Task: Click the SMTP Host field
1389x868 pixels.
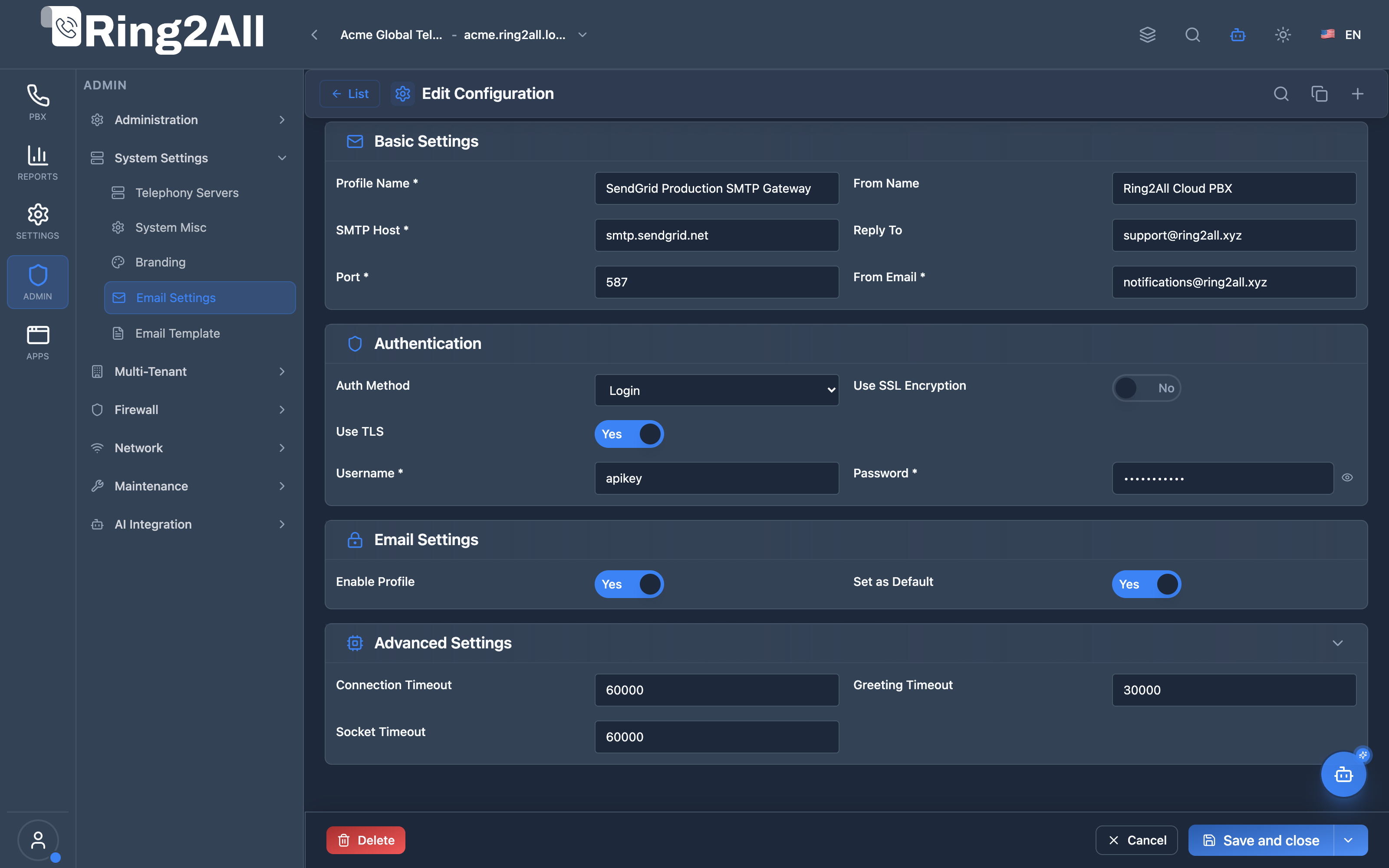Action: tap(717, 235)
